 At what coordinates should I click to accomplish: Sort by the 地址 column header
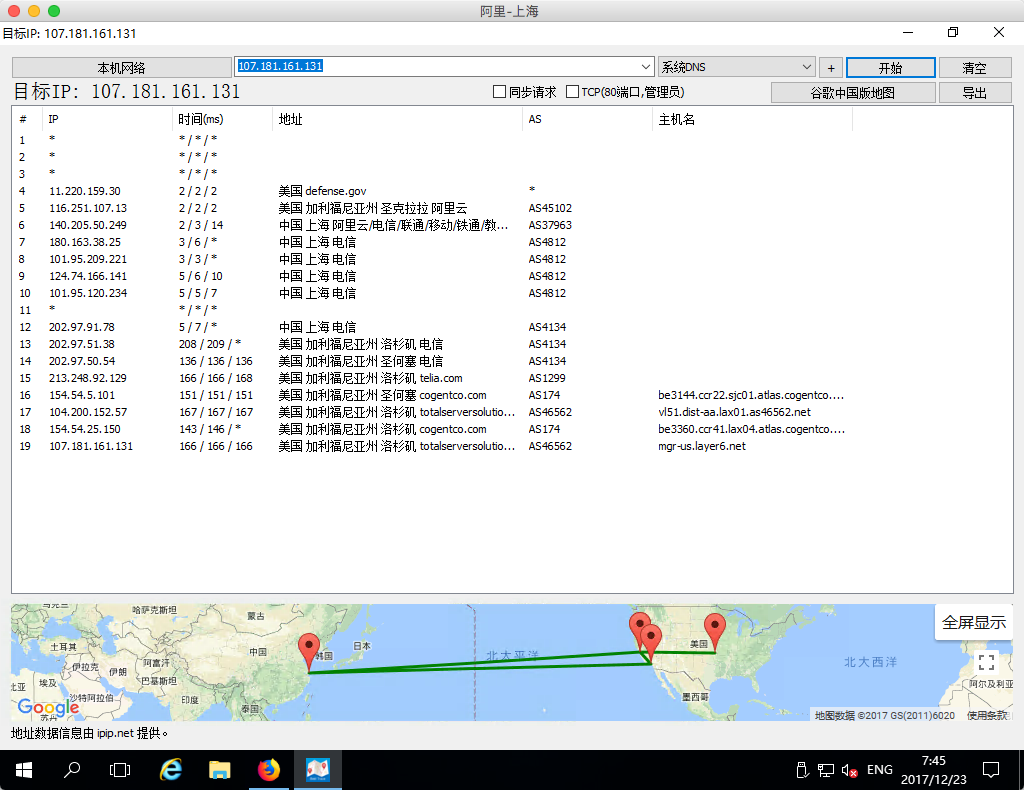[397, 119]
